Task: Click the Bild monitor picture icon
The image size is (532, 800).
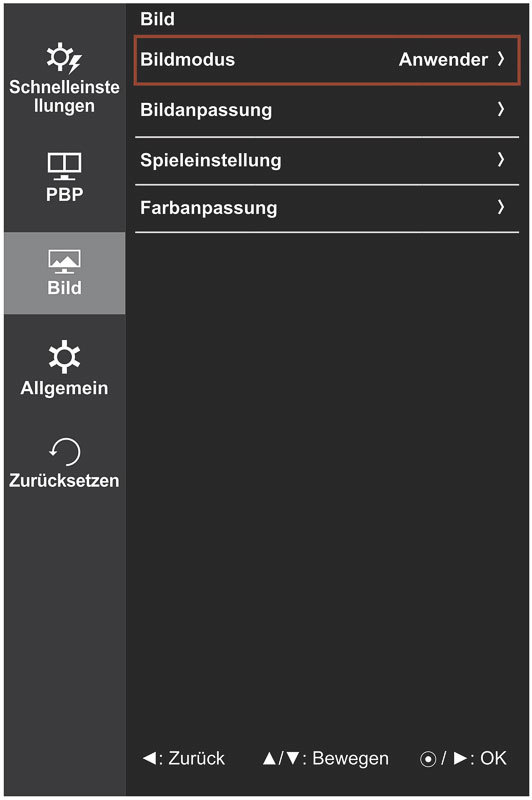Action: tap(64, 261)
